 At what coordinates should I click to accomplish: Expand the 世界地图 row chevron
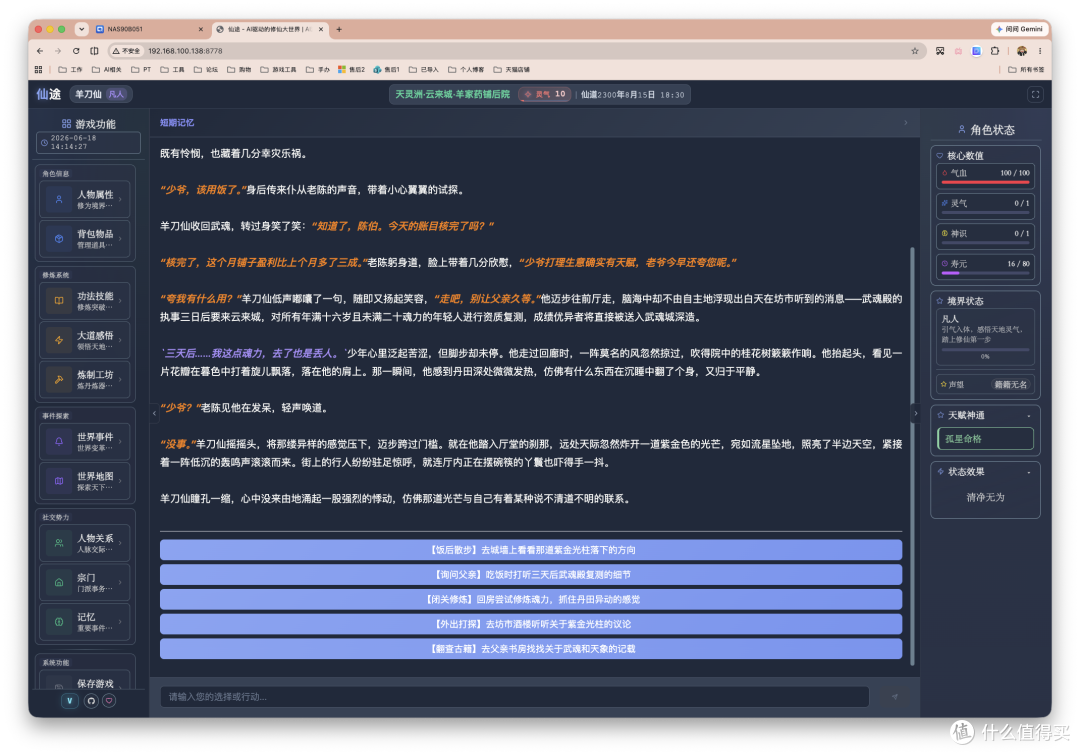[x=121, y=481]
